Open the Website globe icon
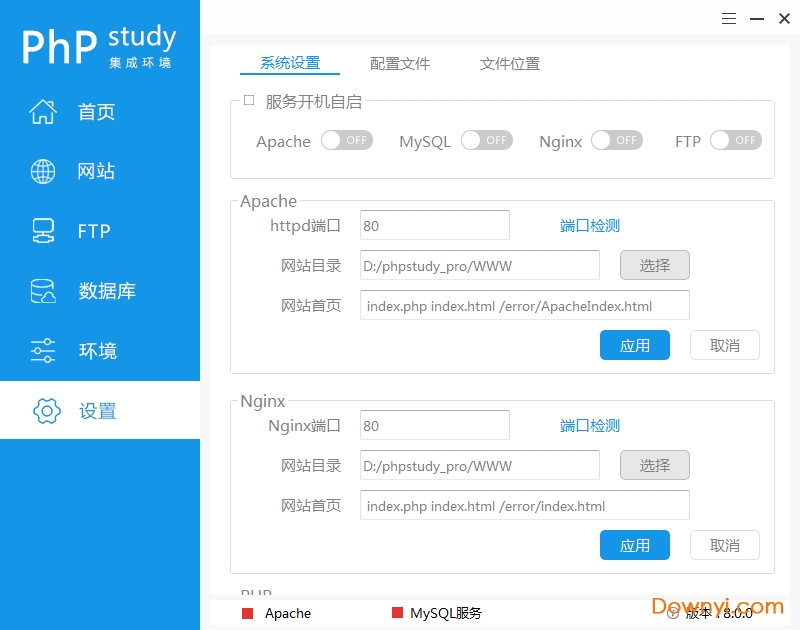Viewport: 800px width, 630px height. click(x=43, y=172)
